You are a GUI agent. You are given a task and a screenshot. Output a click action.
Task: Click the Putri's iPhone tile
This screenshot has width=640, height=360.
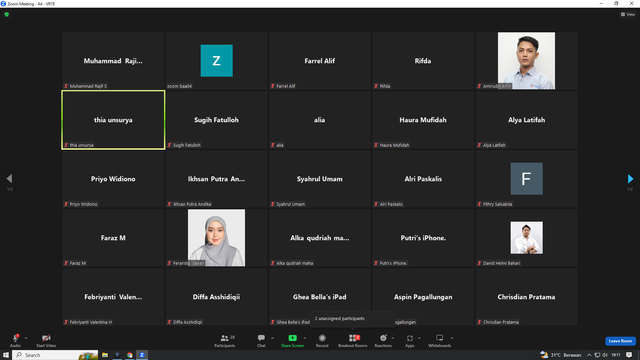423,238
